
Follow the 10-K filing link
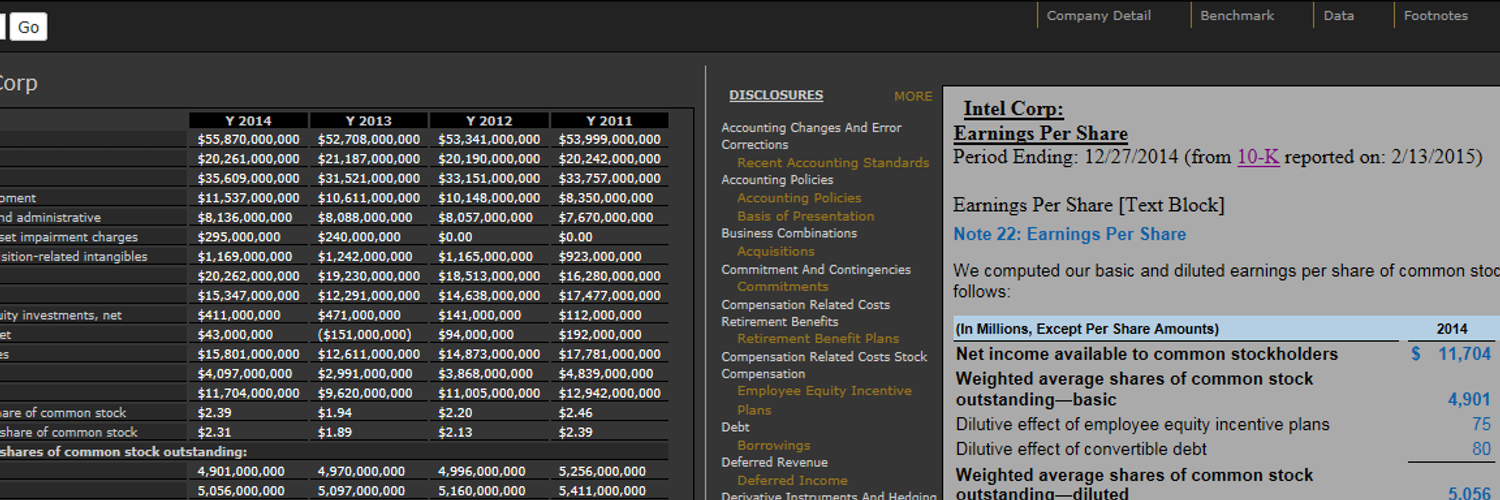(1258, 157)
